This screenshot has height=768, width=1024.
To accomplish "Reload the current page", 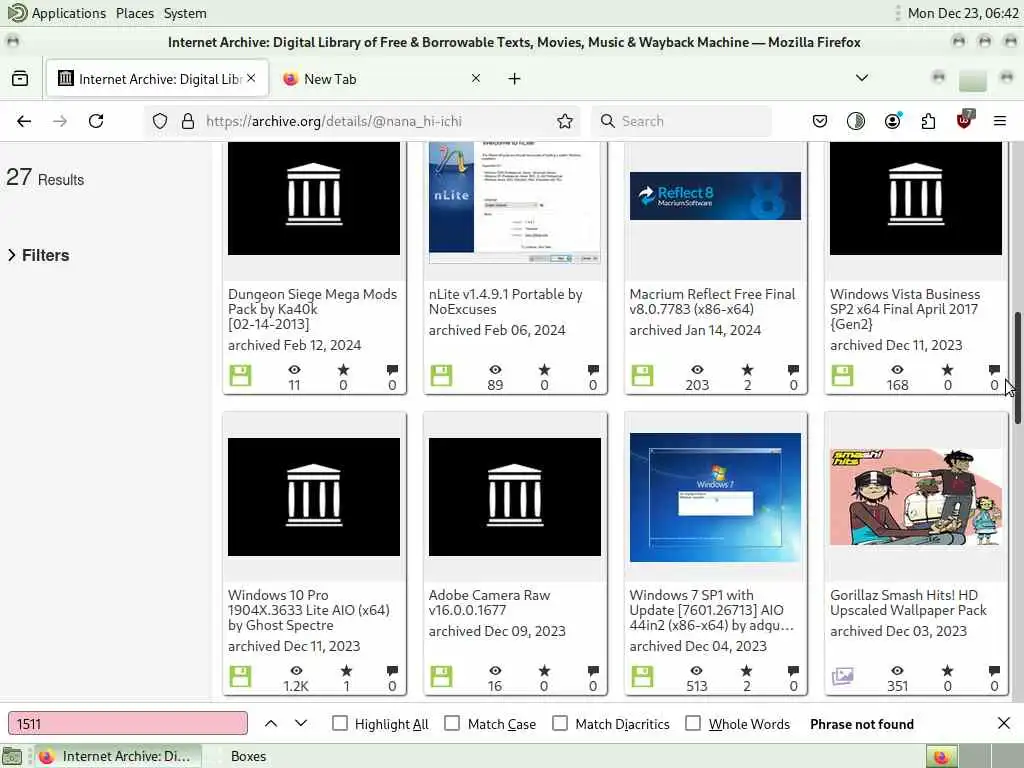I will (x=96, y=121).
